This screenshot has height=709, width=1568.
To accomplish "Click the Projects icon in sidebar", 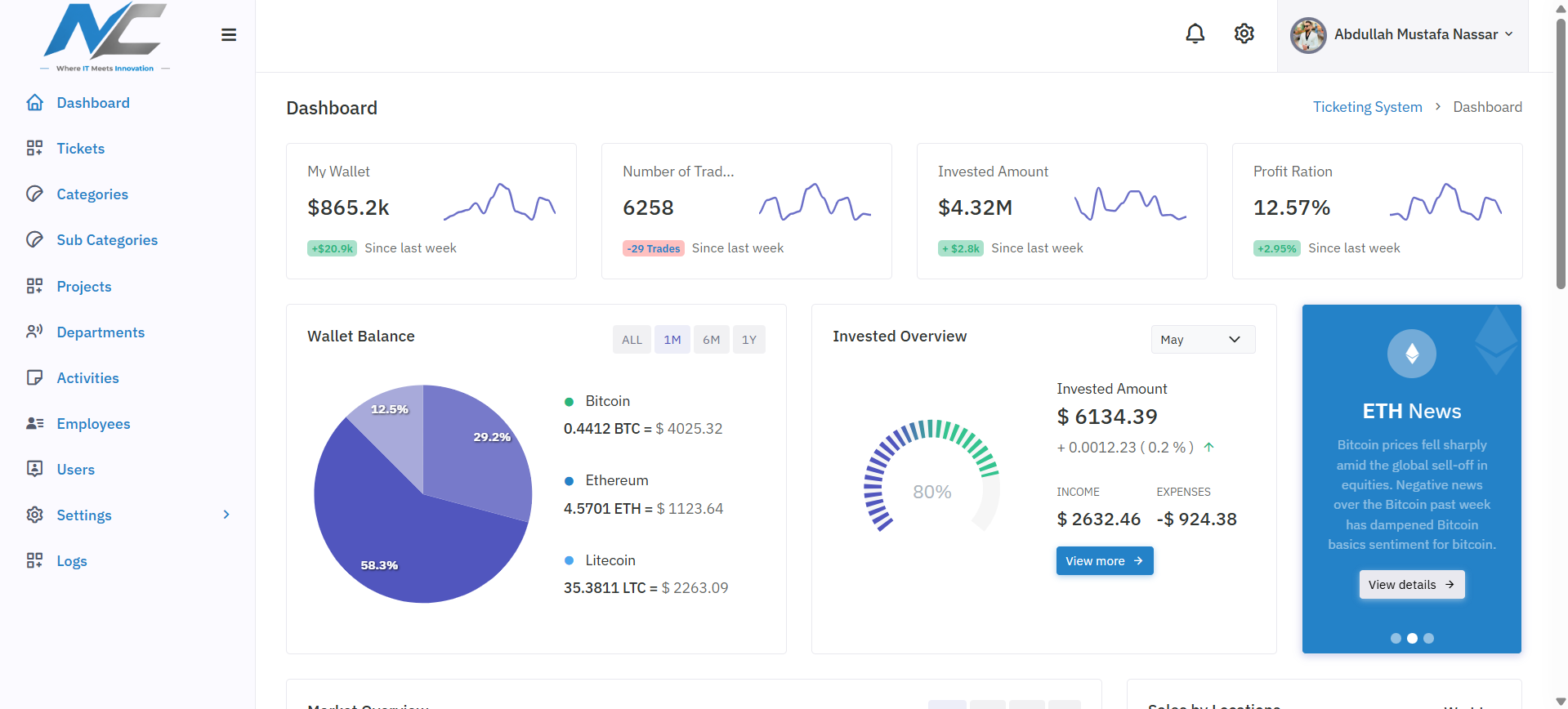I will (x=34, y=286).
